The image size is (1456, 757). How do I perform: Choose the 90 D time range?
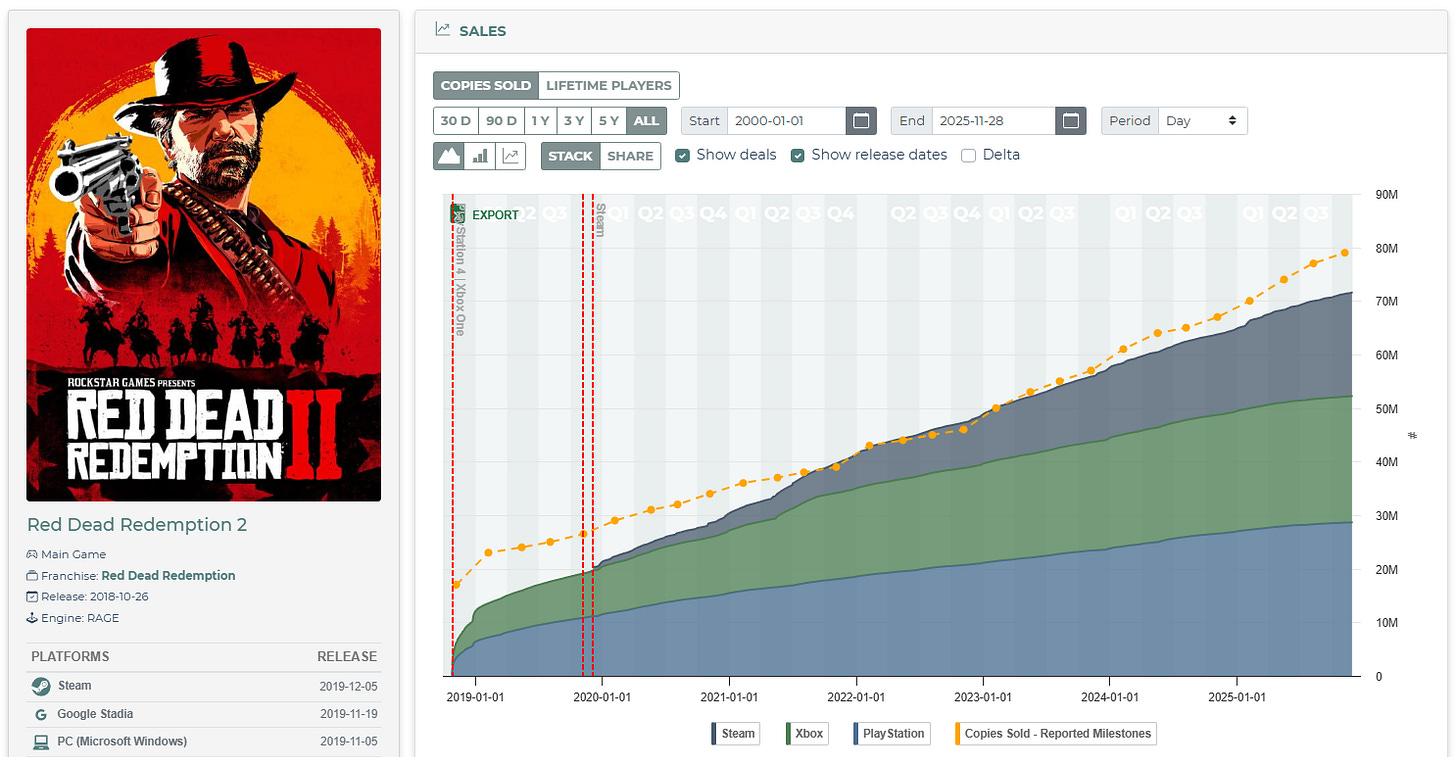click(x=500, y=121)
